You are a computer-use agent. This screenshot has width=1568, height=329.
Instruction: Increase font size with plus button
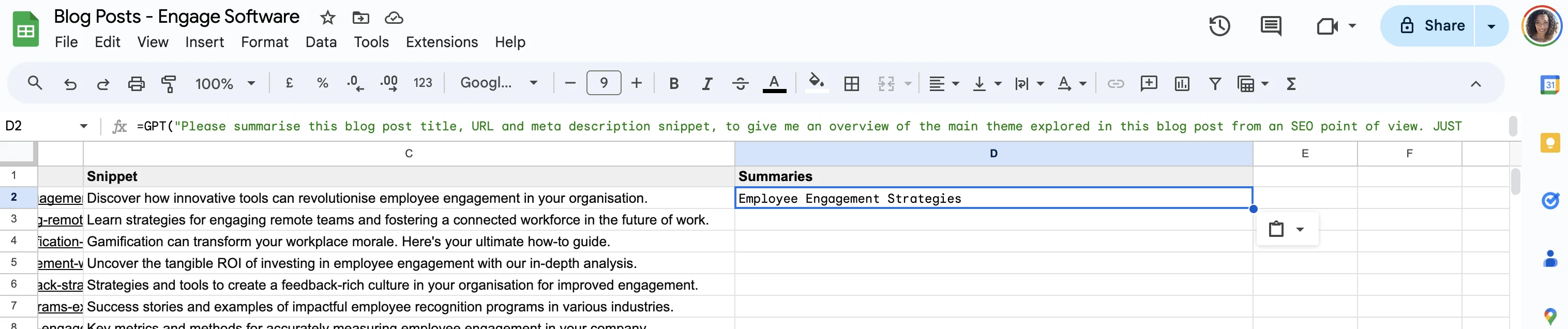636,83
